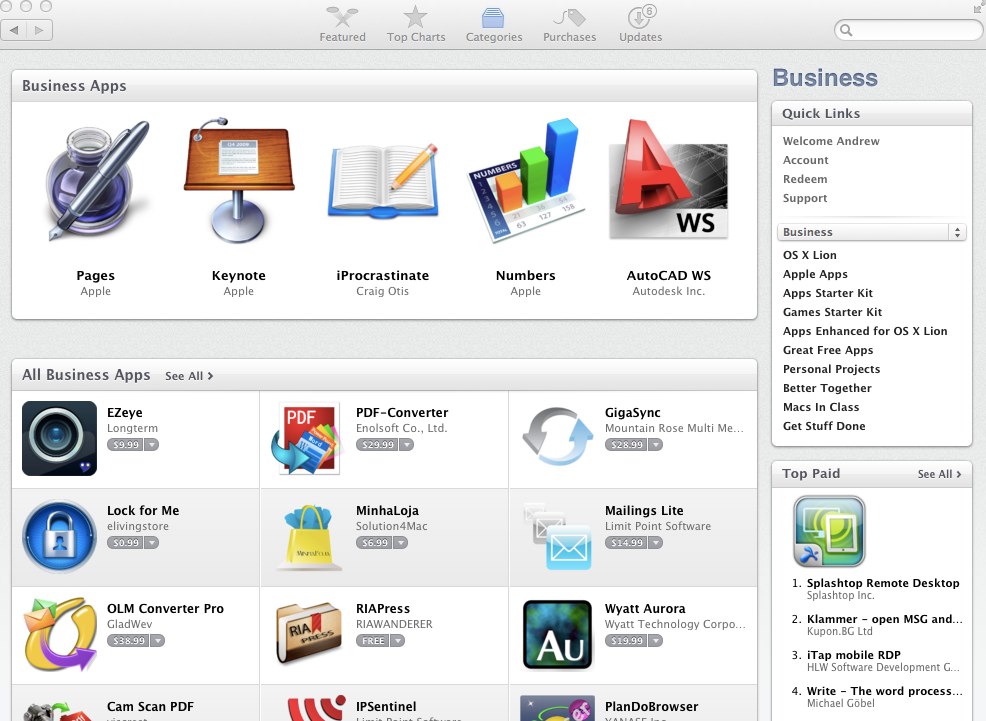Buy GigaSync for $28.99

click(x=627, y=444)
